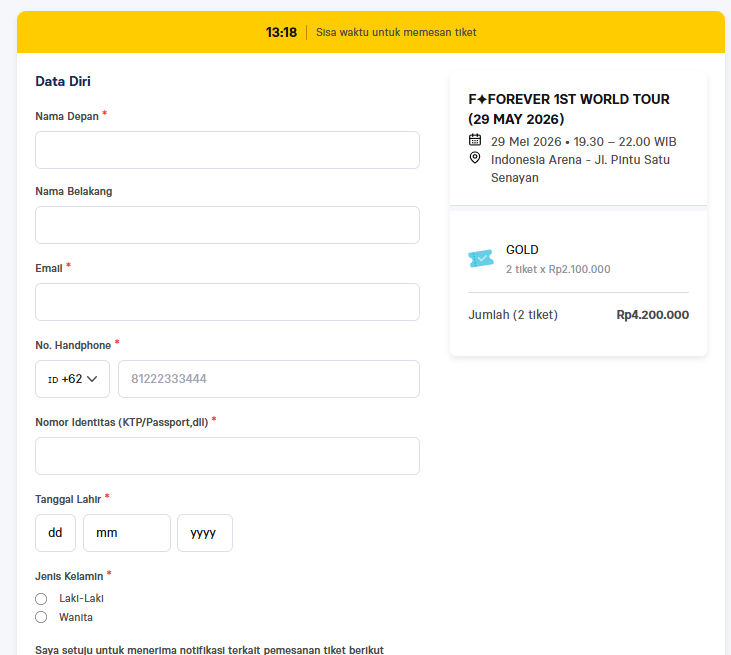Click 'Saya setuju untuk menerima notifikasi' text
Image resolution: width=731 pixels, height=655 pixels.
[x=209, y=650]
